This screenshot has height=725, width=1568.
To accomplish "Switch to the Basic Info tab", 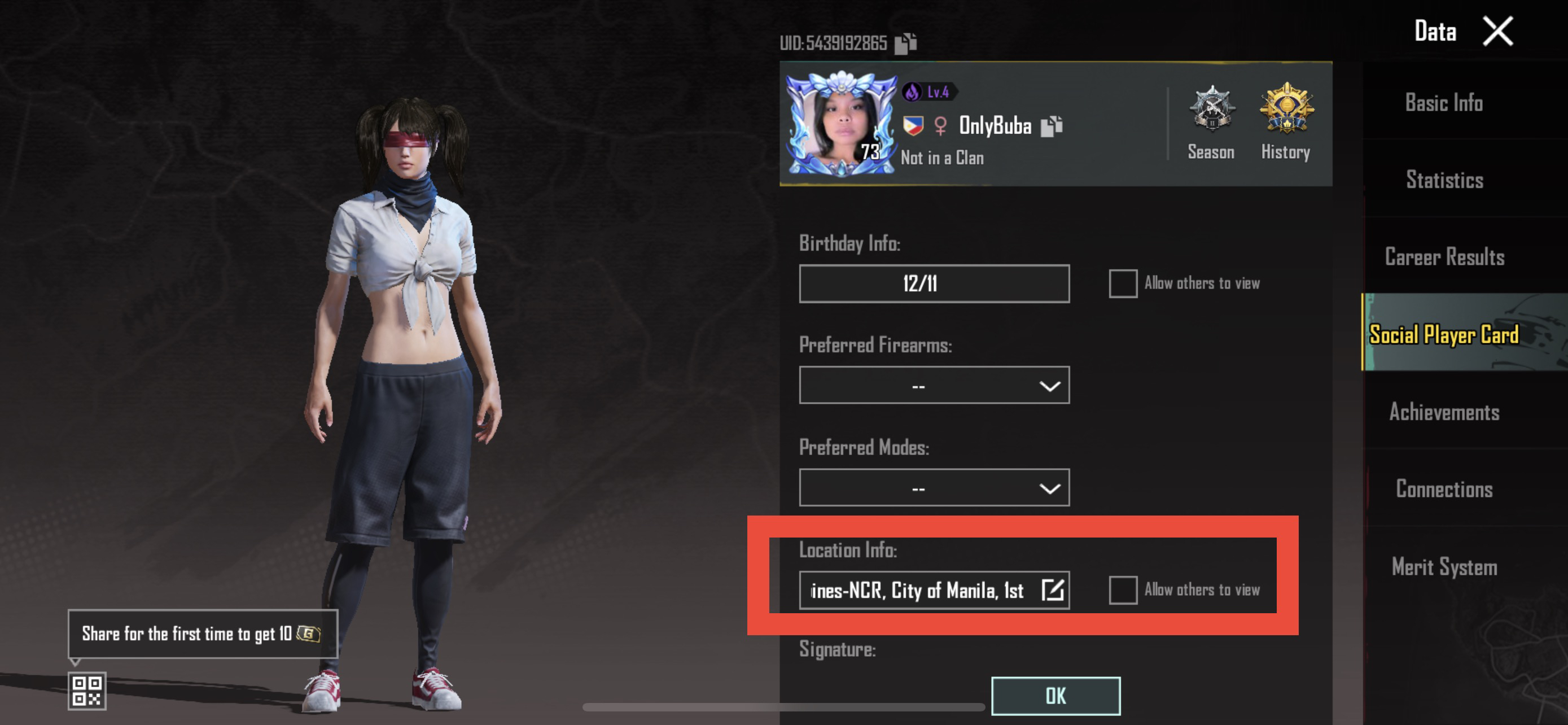I will (1444, 102).
